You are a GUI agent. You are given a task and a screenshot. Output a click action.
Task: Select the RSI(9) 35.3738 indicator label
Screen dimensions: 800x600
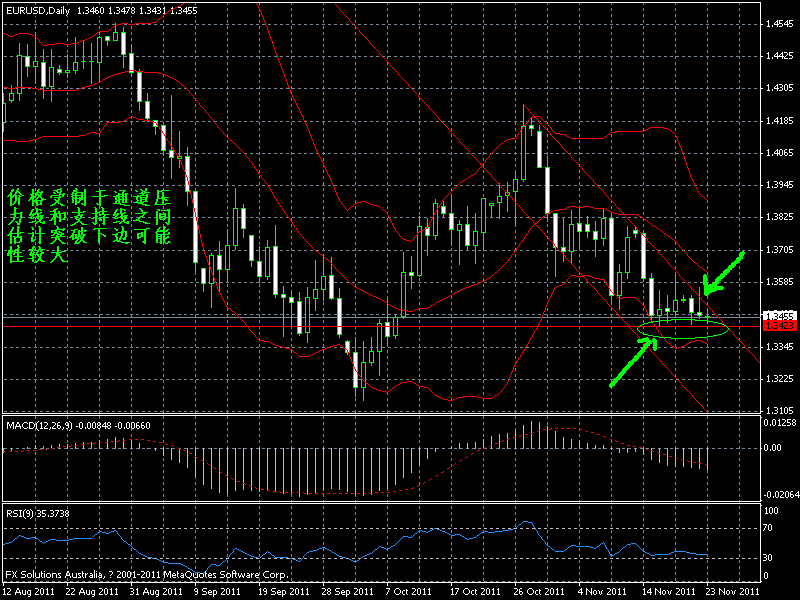38,513
